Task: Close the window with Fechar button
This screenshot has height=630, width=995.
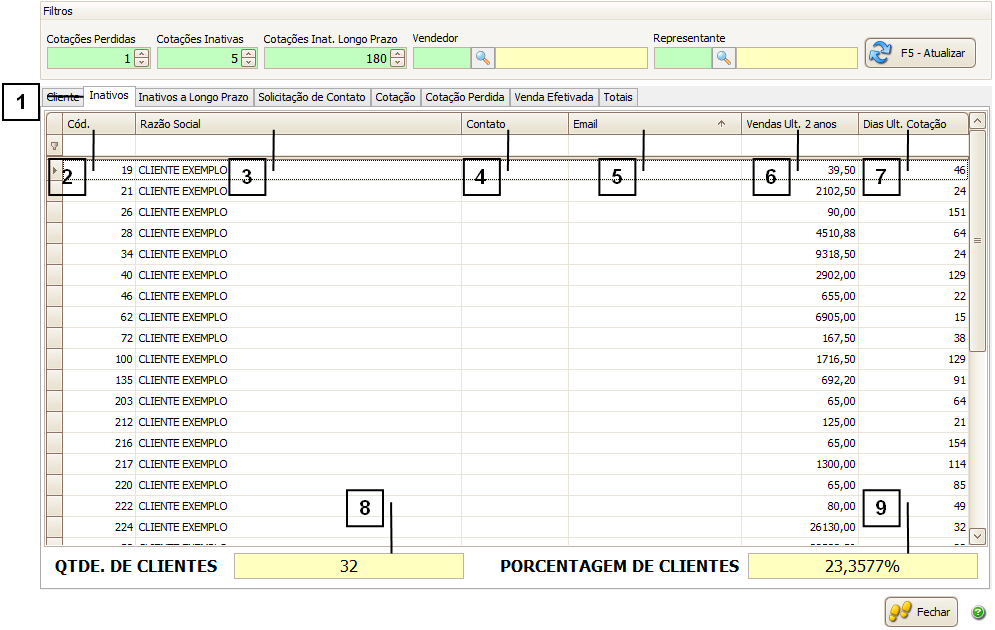Action: [x=921, y=611]
